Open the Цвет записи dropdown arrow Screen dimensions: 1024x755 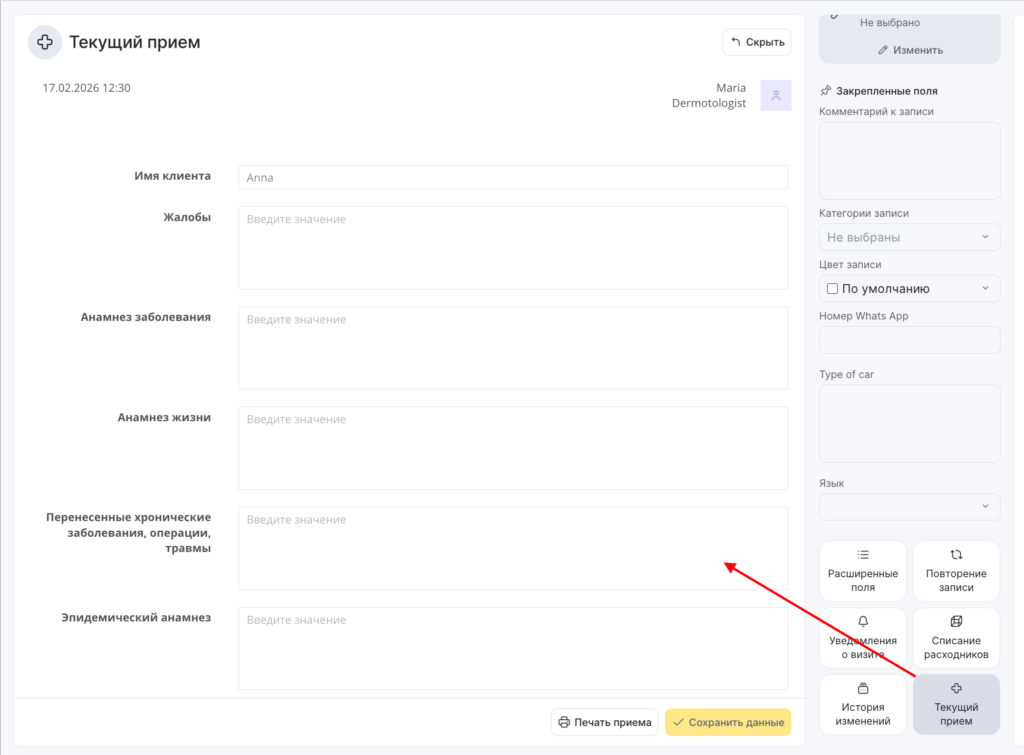(985, 288)
